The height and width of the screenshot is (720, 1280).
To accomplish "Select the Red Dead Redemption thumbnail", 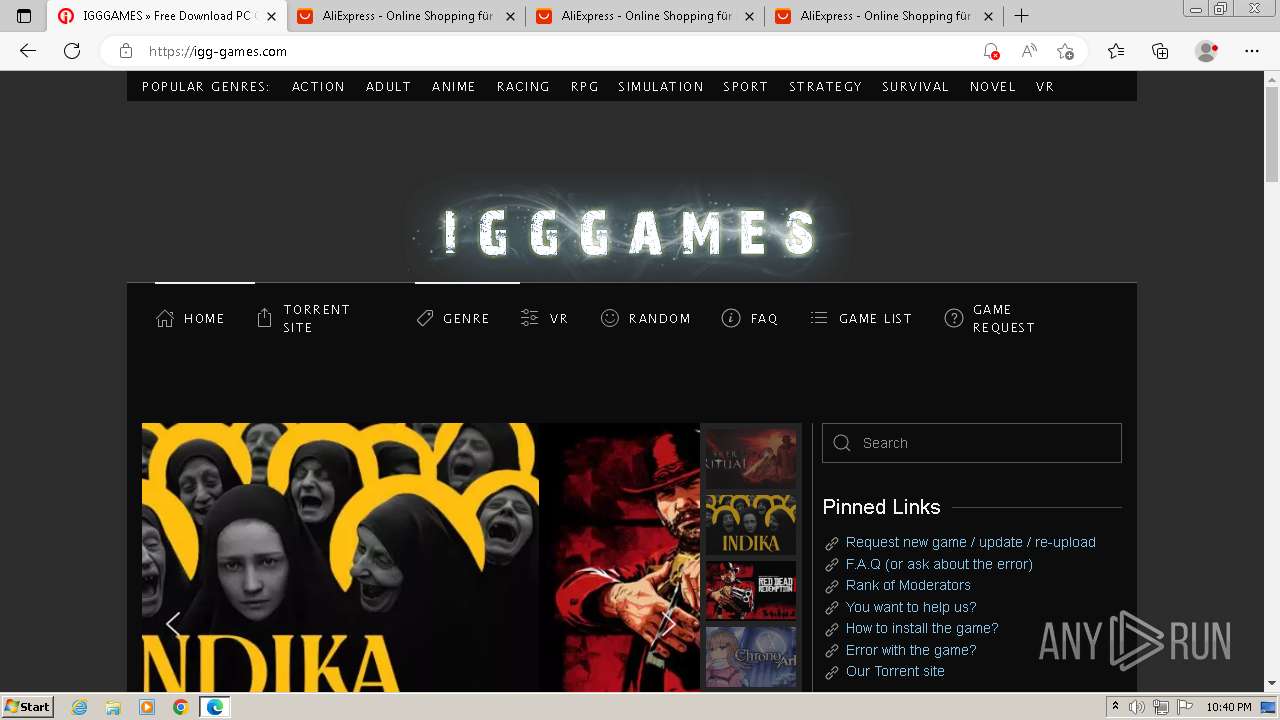I will [751, 591].
